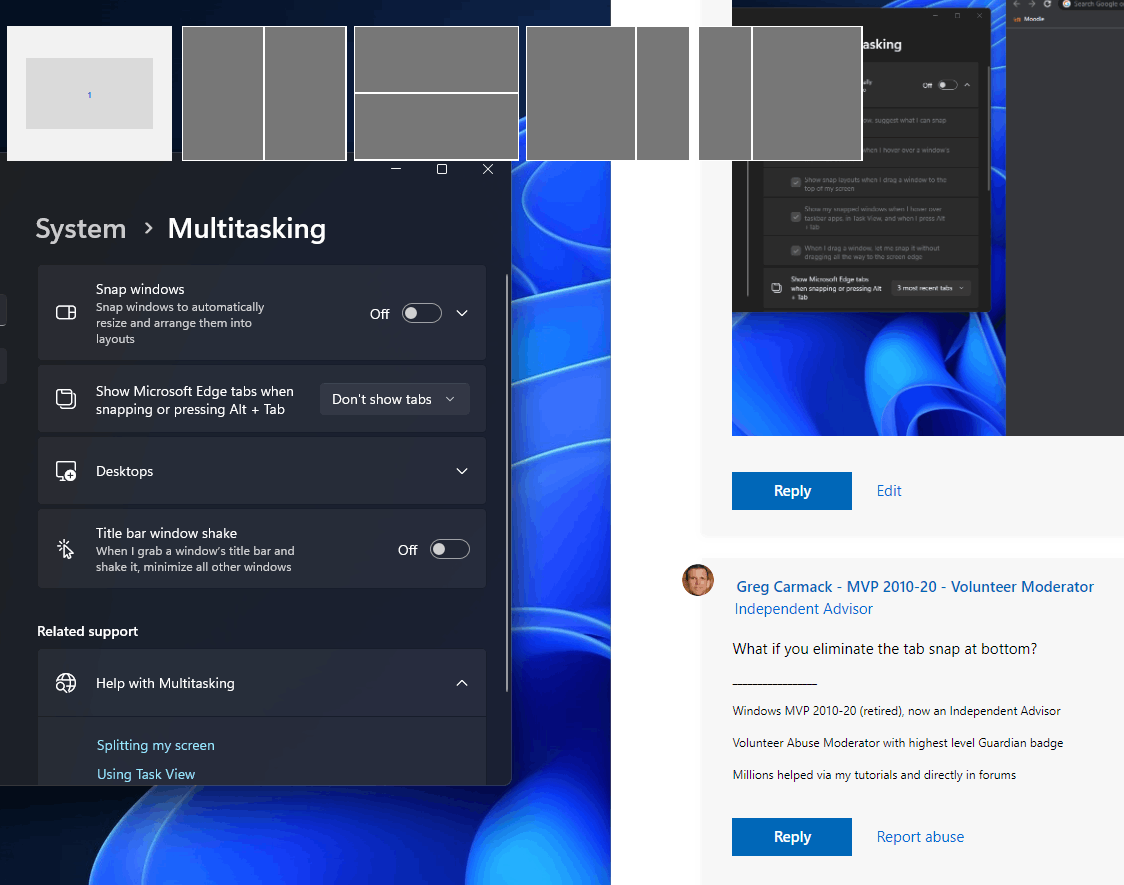Open the "Don't show tabs" dropdown
This screenshot has height=885, width=1124.
pos(394,399)
